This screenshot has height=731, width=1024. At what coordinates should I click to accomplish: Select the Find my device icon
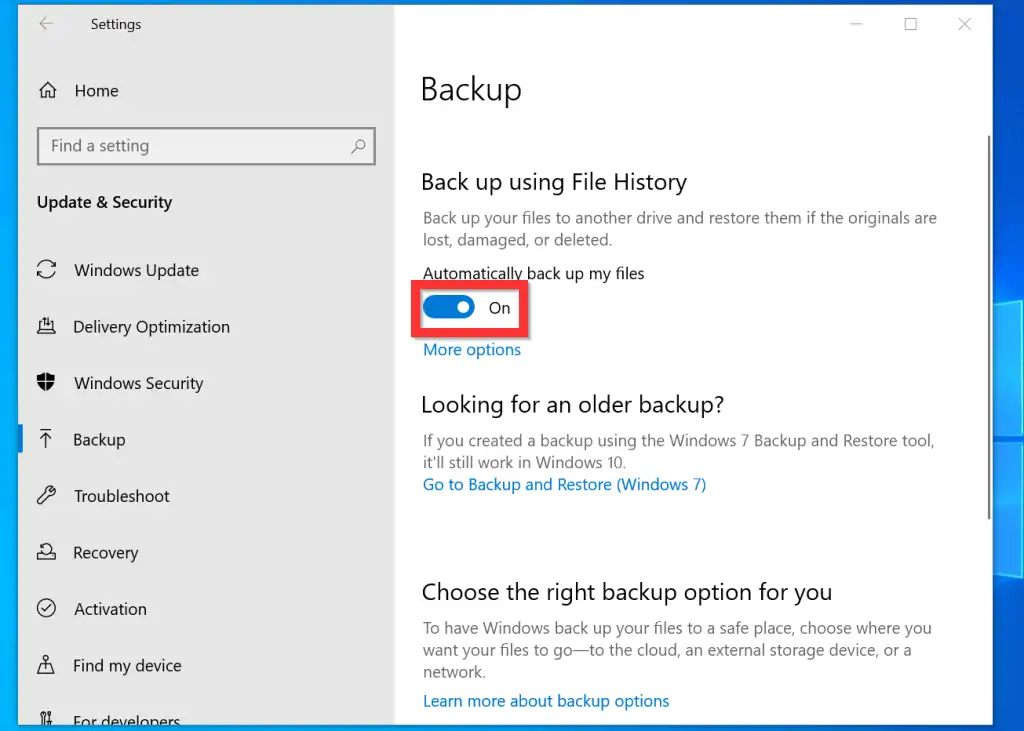pyautogui.click(x=47, y=665)
